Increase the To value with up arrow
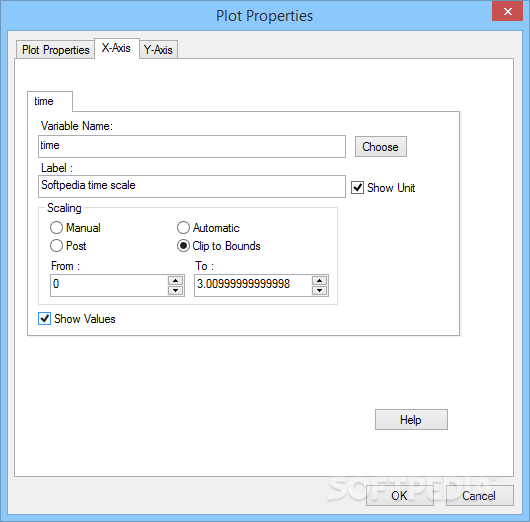This screenshot has width=530, height=522. tap(319, 280)
